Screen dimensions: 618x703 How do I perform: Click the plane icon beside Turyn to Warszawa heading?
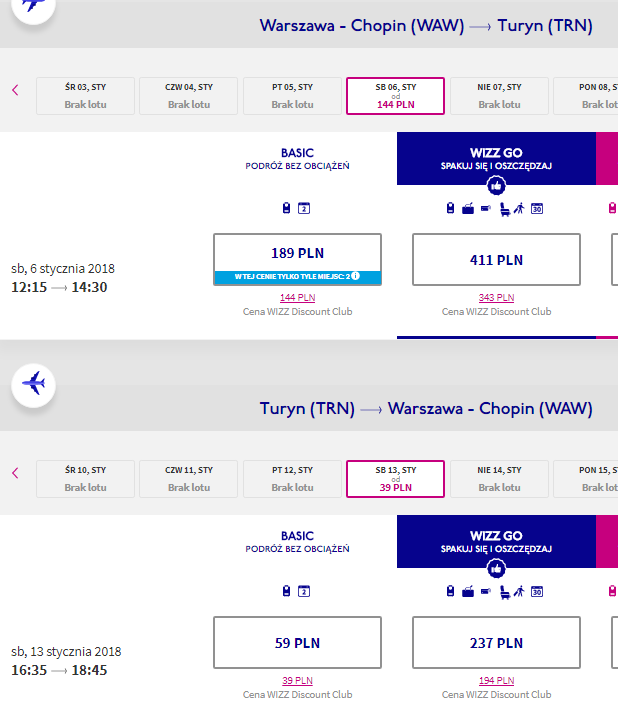[x=34, y=385]
